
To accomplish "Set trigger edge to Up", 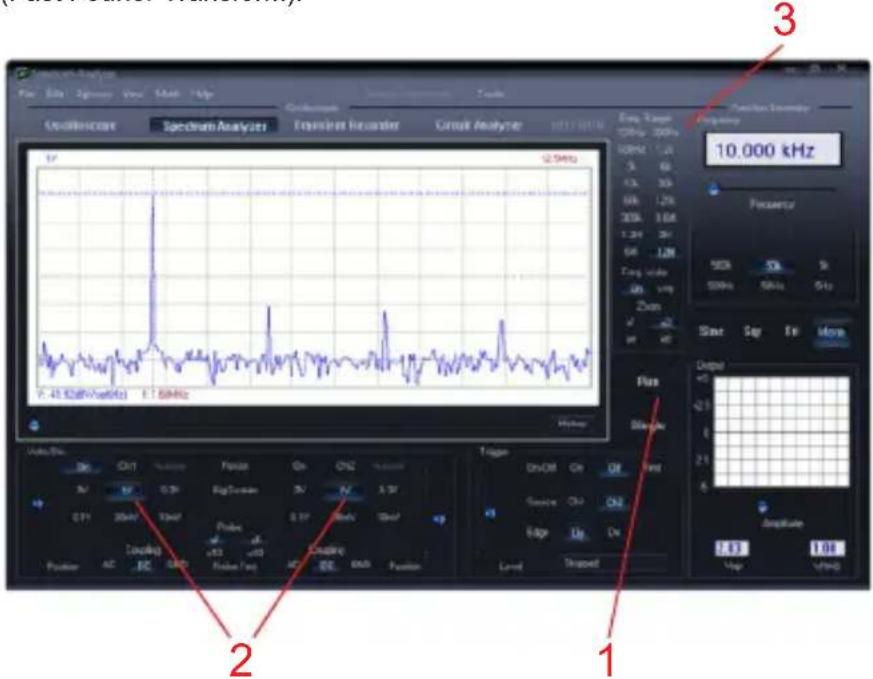I will coord(577,533).
